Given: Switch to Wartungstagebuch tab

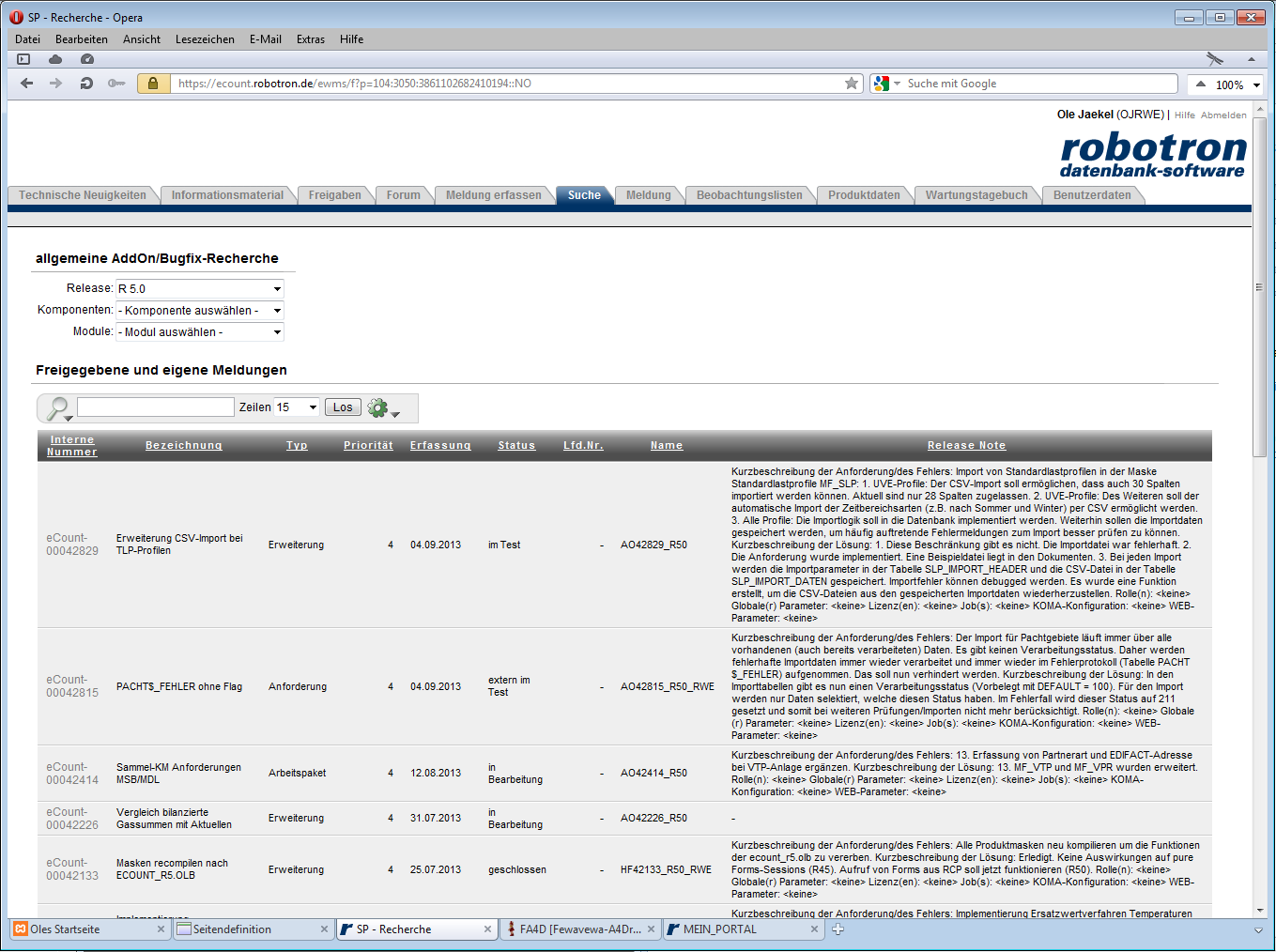Looking at the screenshot, I should 976,195.
